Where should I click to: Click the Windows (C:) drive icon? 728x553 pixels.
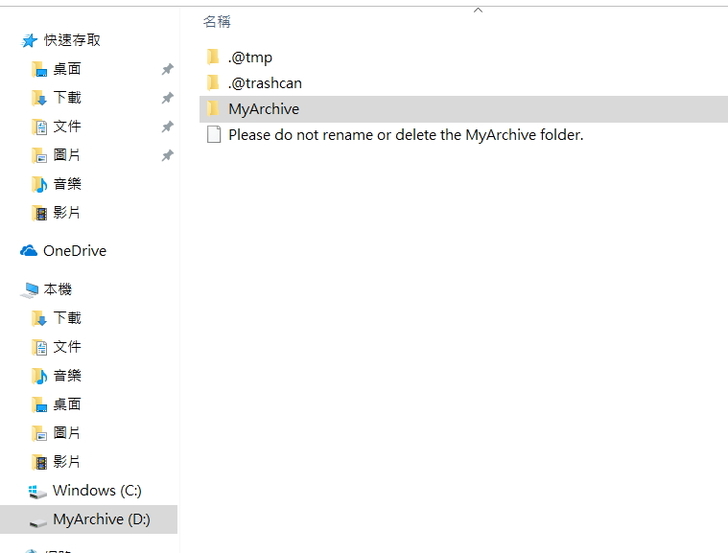tap(39, 491)
